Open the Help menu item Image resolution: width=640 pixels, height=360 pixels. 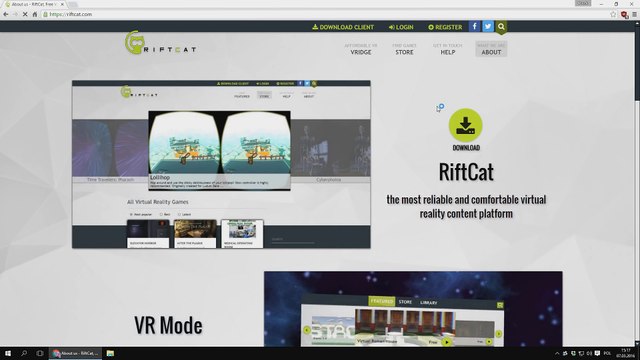pos(448,49)
